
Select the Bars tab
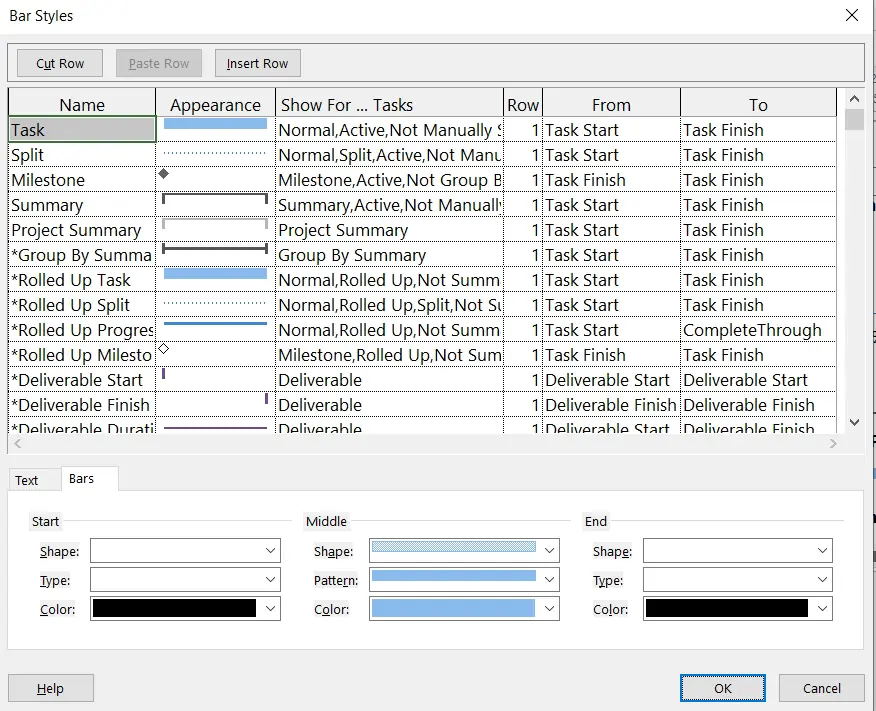click(82, 479)
